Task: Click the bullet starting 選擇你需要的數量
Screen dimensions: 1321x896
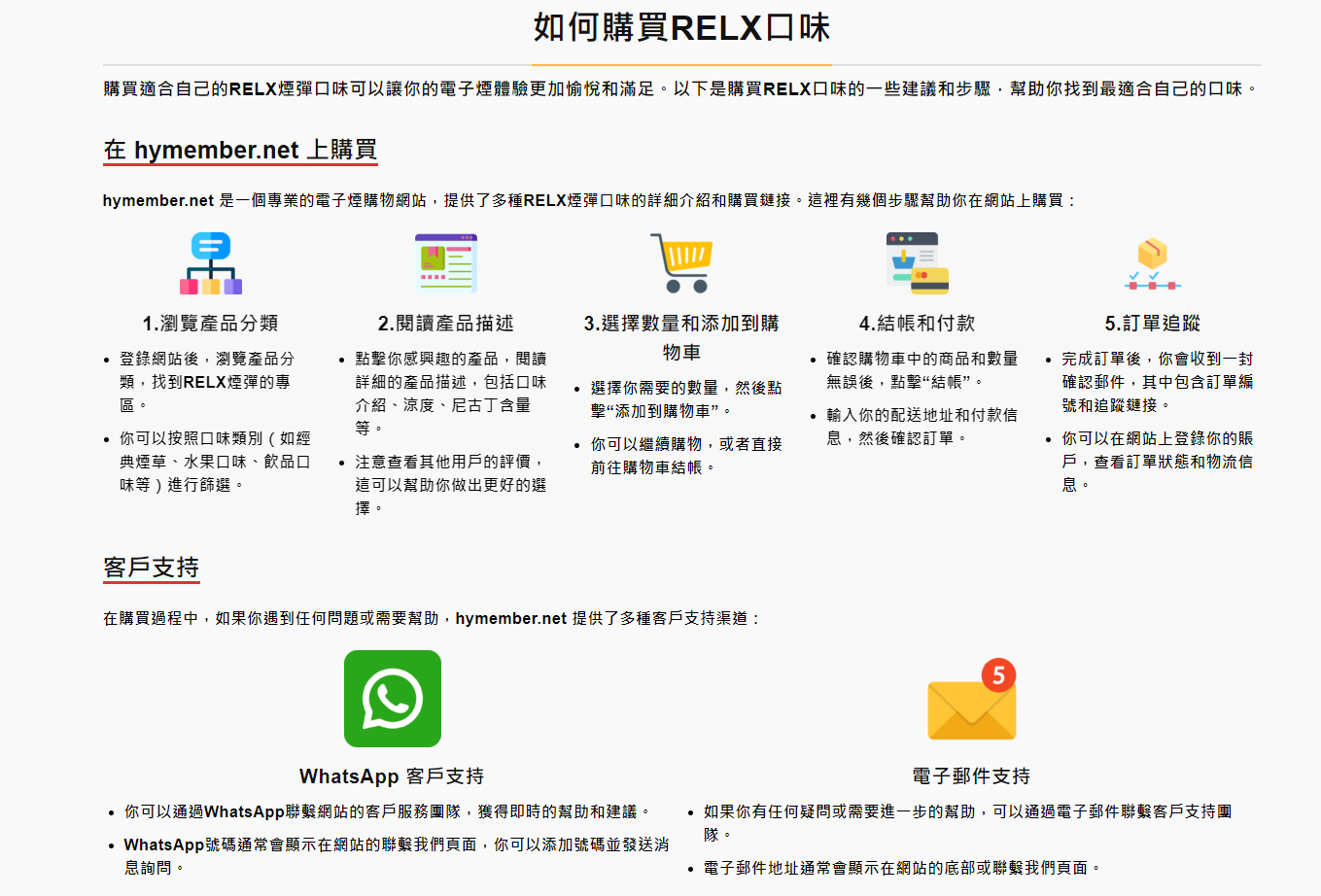Action: click(x=686, y=399)
